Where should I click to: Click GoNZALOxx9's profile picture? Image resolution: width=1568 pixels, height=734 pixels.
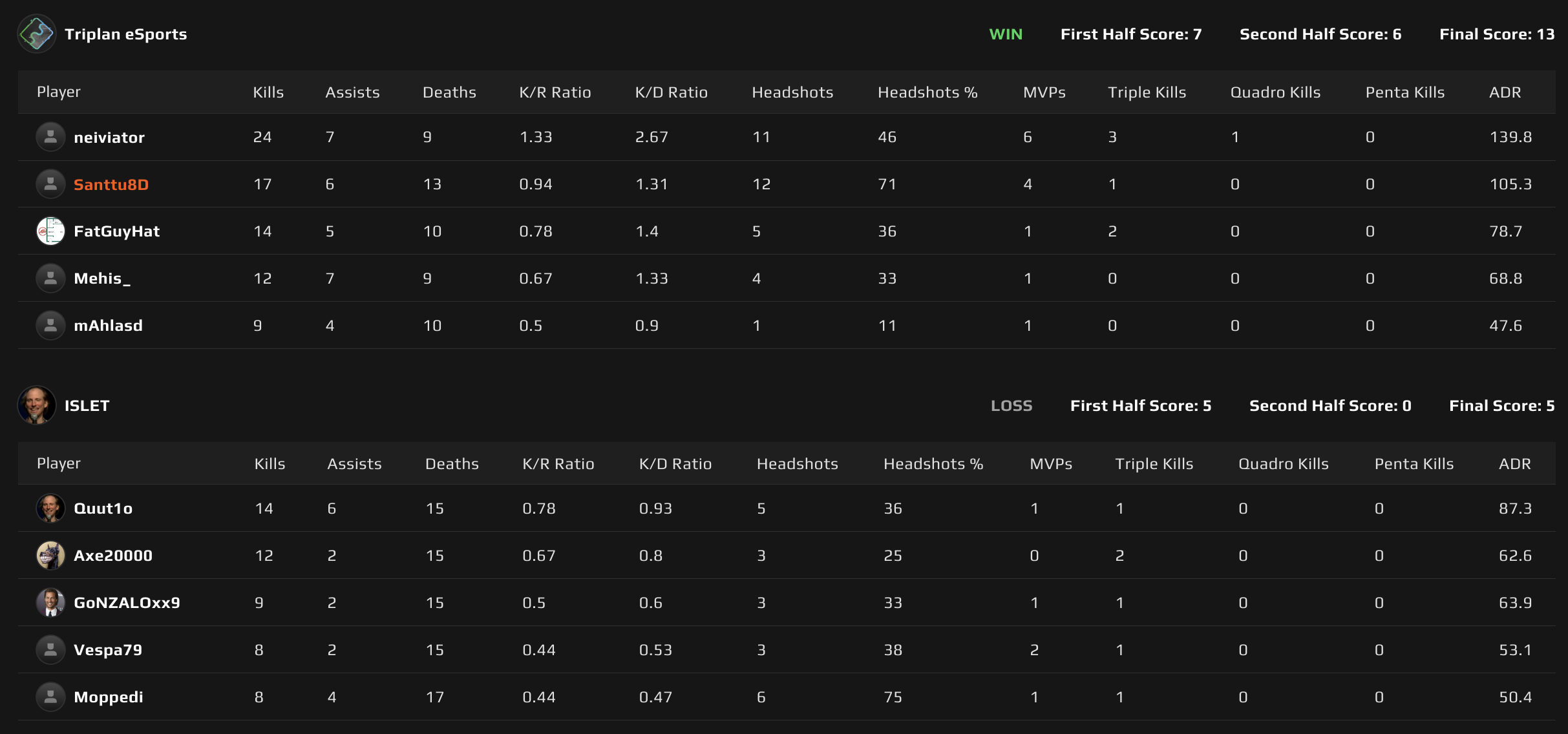coord(51,602)
